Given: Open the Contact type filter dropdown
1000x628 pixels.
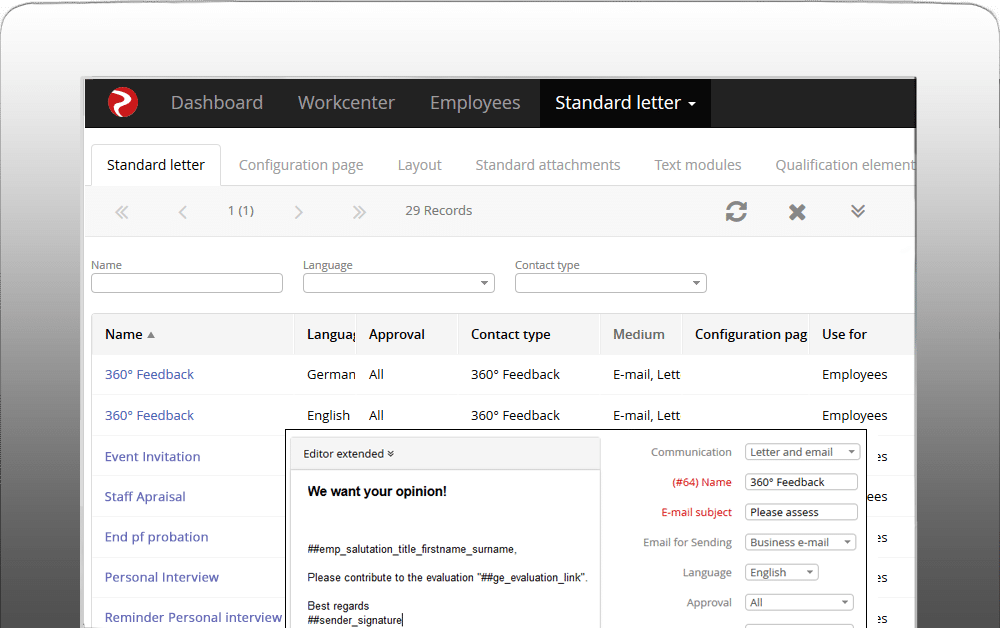Looking at the screenshot, I should [610, 283].
